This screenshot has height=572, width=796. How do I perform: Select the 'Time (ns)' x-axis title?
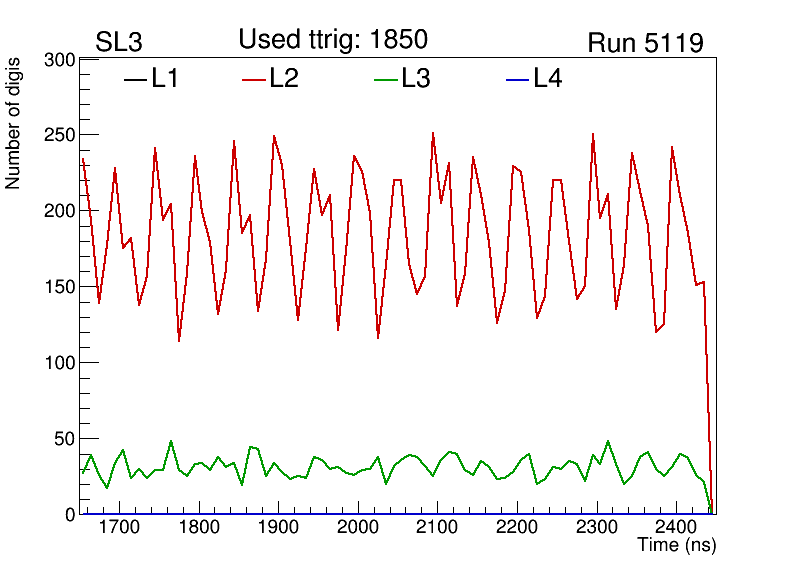click(x=677, y=546)
